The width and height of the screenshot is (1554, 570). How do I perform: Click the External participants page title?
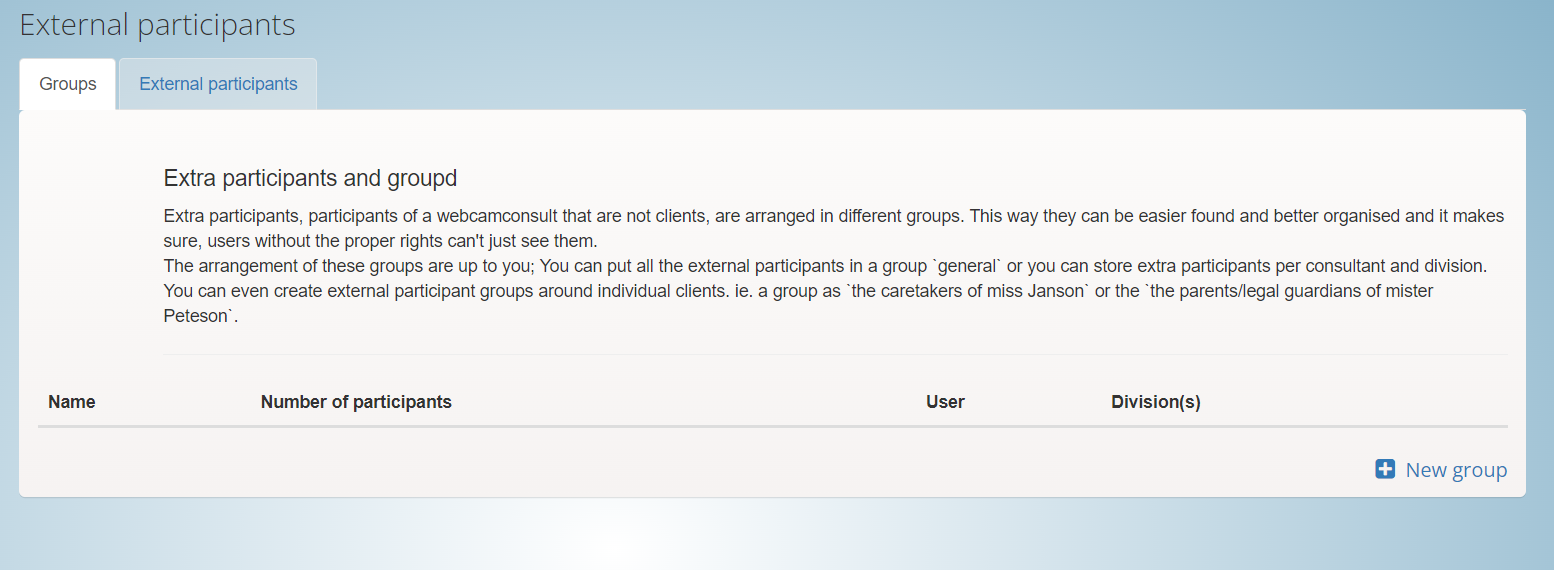pos(158,24)
